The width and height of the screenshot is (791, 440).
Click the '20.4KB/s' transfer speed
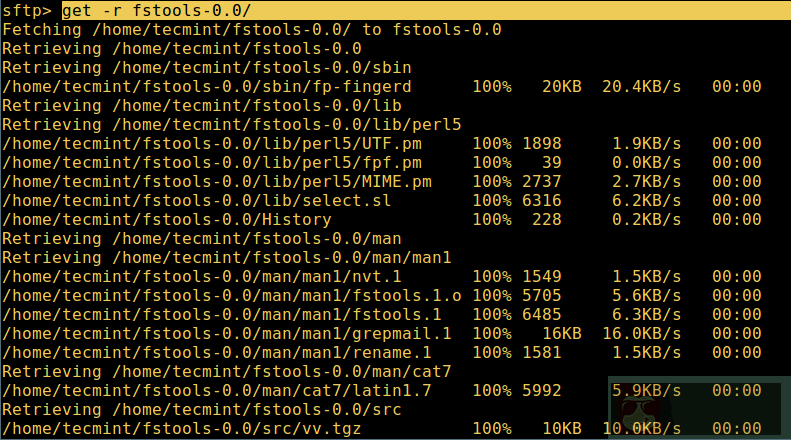[x=642, y=87]
